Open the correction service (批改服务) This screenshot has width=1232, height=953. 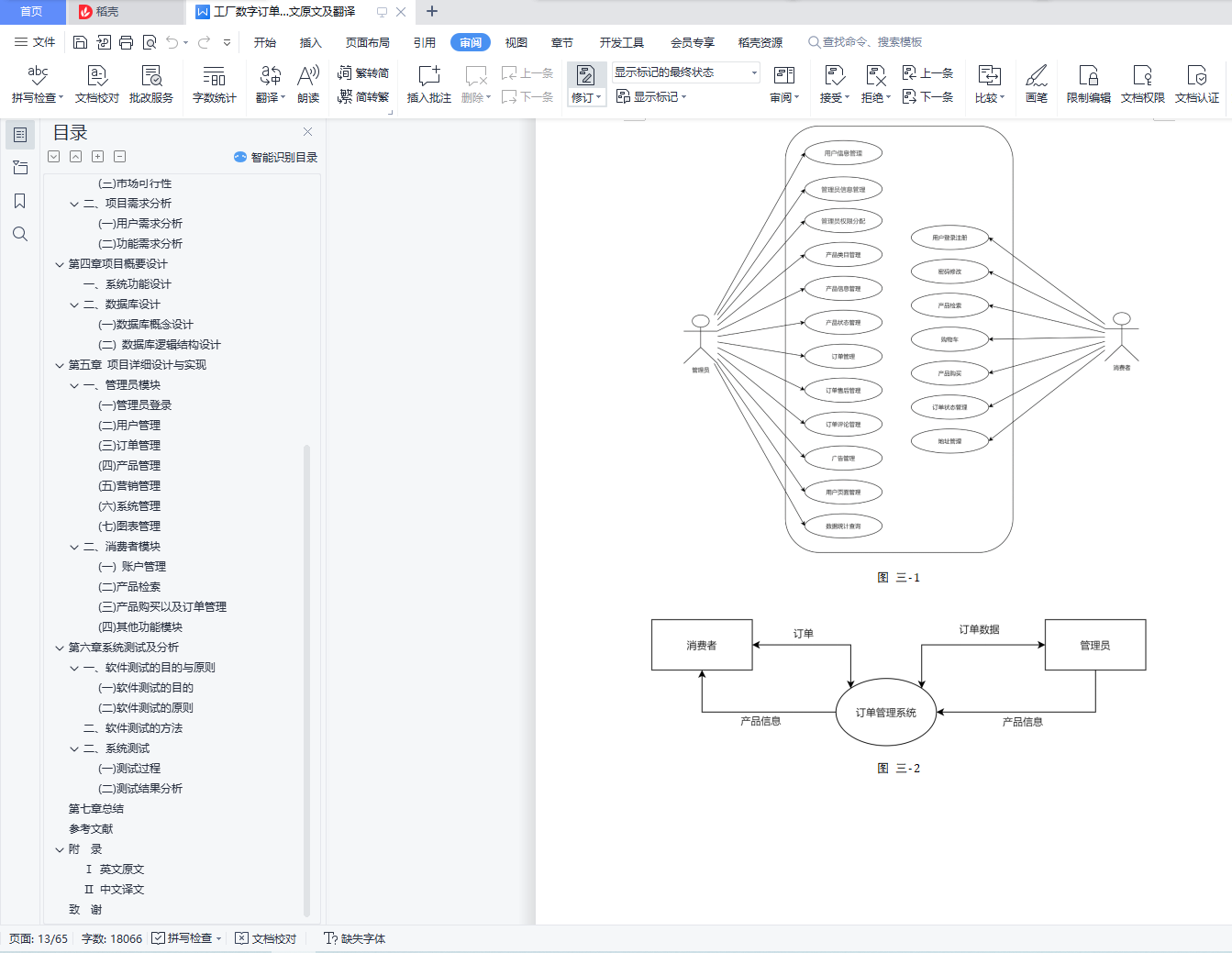[x=151, y=83]
